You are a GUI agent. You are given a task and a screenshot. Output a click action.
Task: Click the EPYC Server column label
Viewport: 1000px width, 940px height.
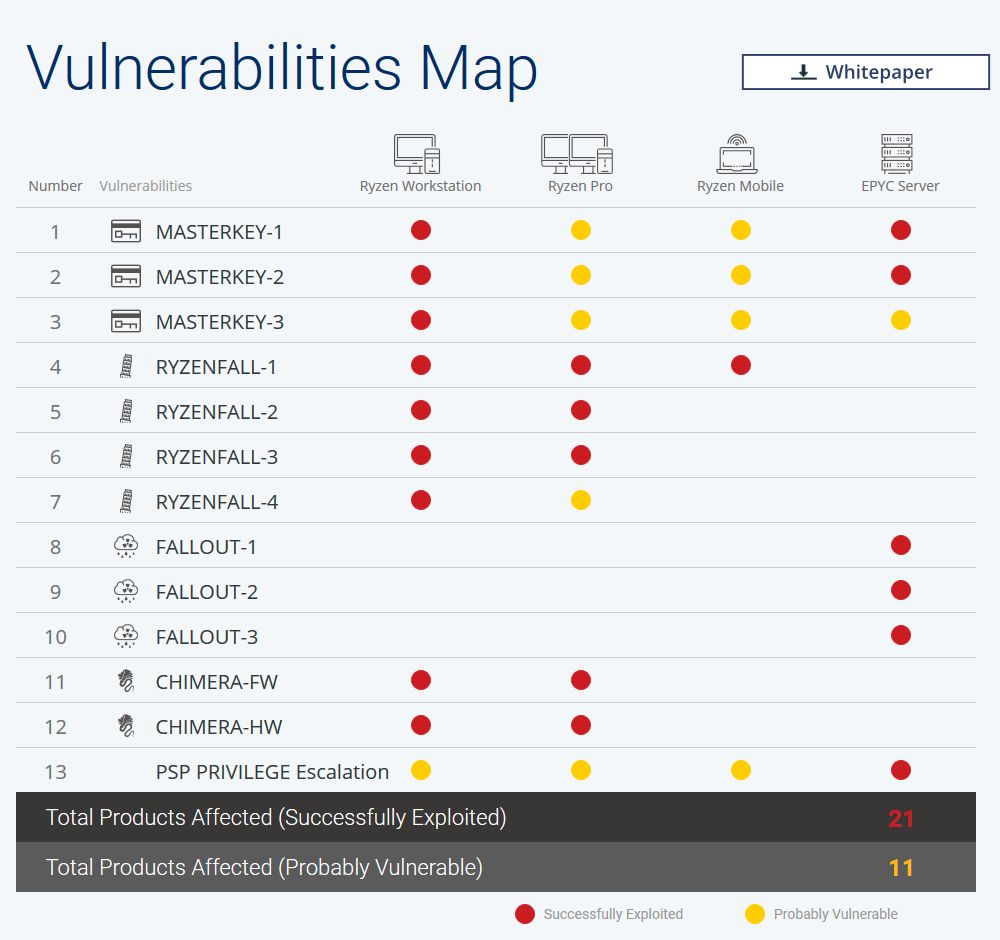(901, 186)
